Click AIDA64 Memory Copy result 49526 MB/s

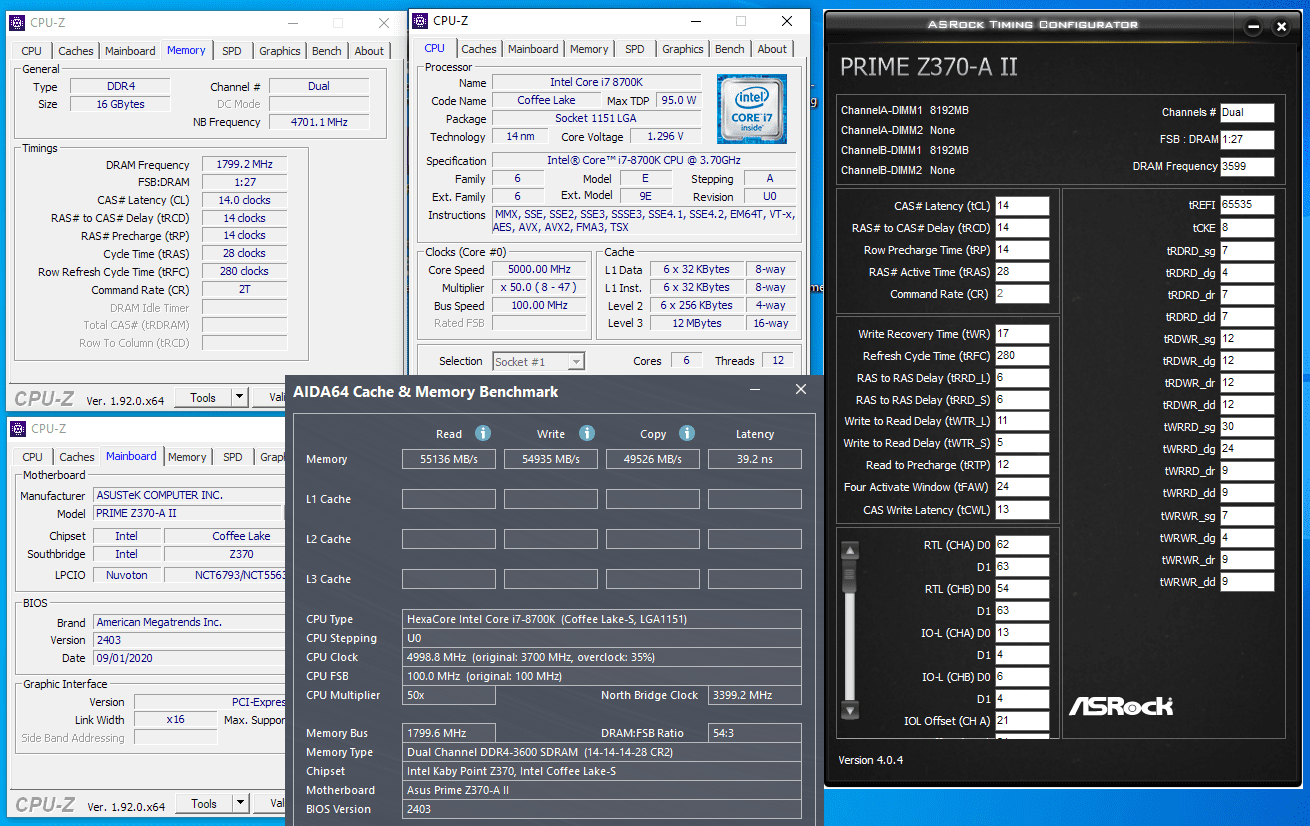pyautogui.click(x=653, y=459)
